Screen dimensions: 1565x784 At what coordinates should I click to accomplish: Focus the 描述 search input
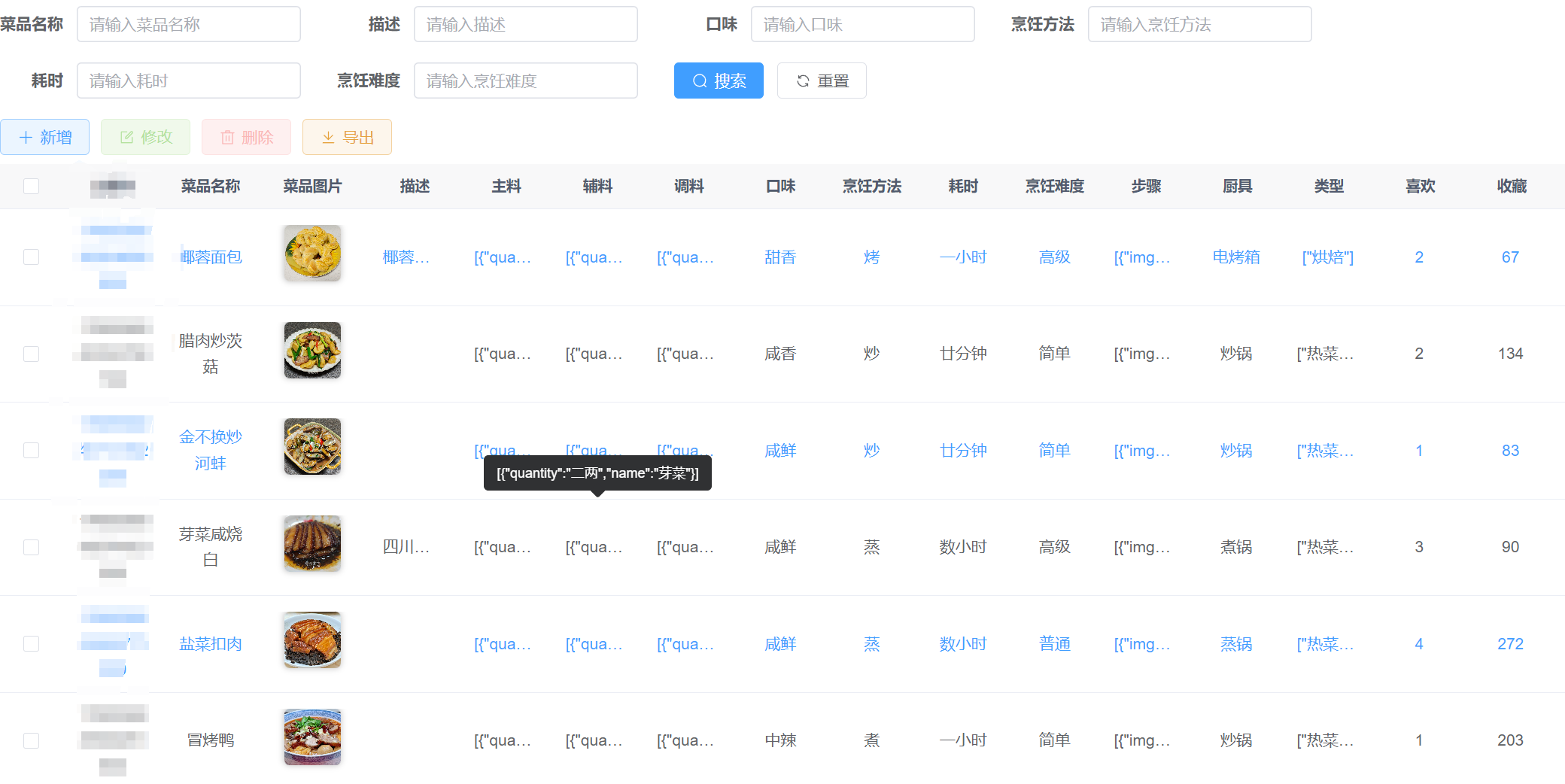pos(526,24)
